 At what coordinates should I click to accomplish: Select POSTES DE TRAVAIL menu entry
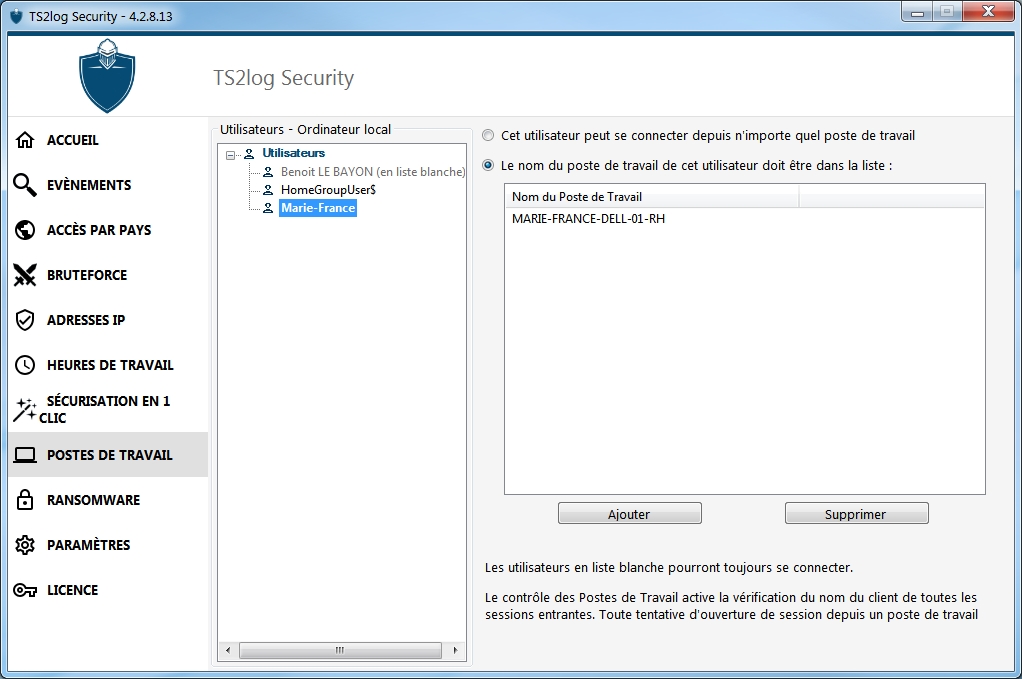coord(110,455)
